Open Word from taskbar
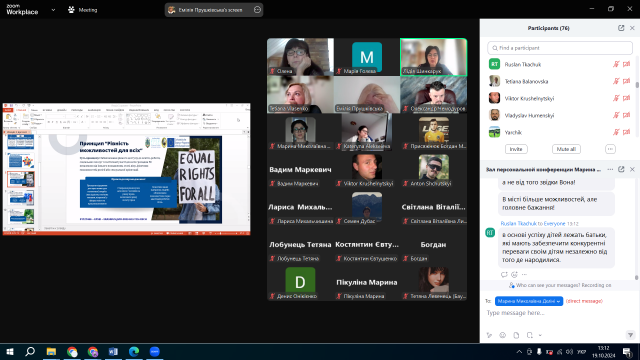Image resolution: width=640 pixels, height=360 pixels. [113, 351]
